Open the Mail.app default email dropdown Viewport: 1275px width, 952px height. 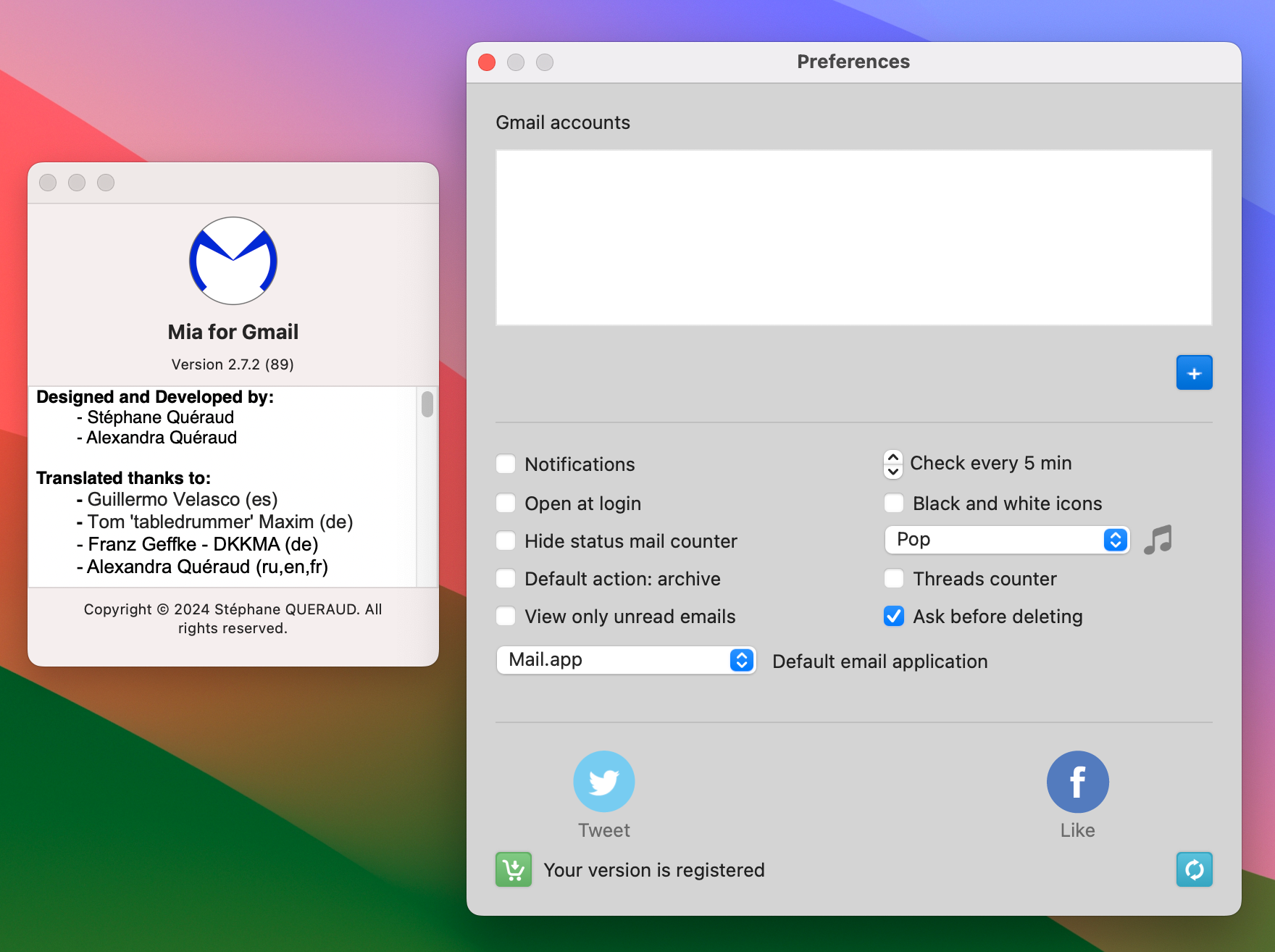coord(626,660)
